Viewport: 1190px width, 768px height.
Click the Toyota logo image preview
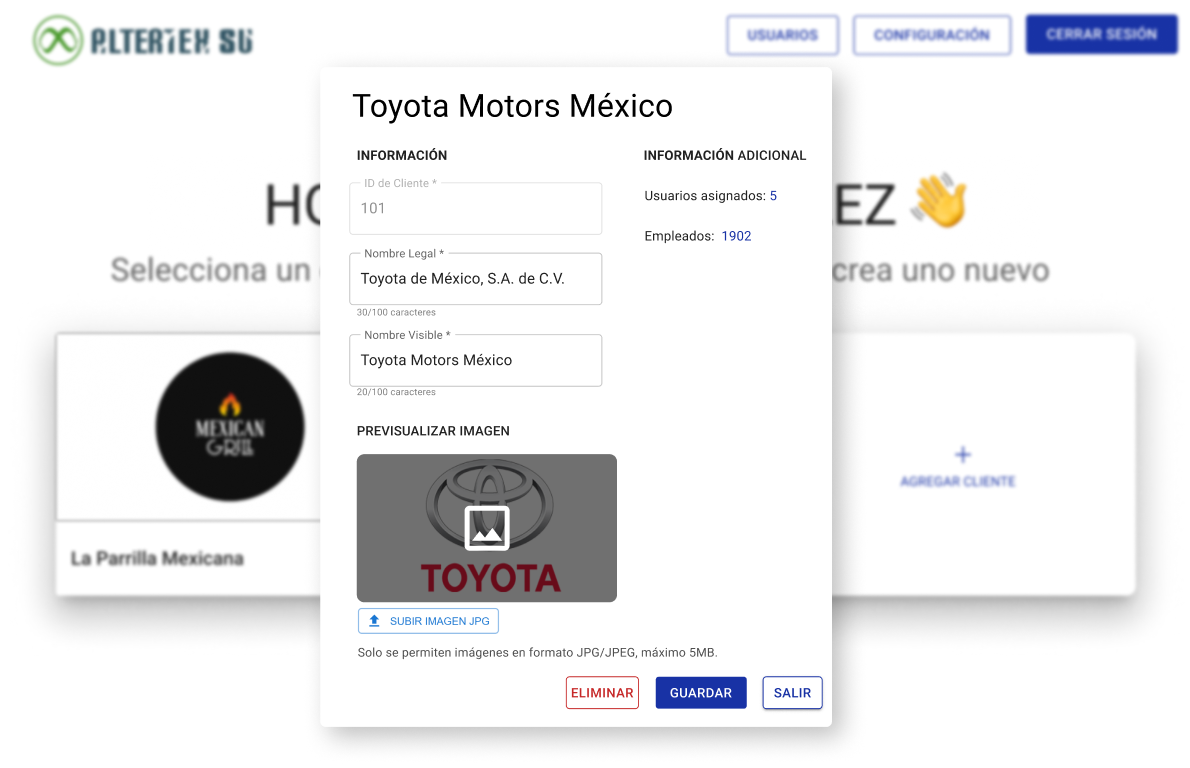pyautogui.click(x=486, y=528)
